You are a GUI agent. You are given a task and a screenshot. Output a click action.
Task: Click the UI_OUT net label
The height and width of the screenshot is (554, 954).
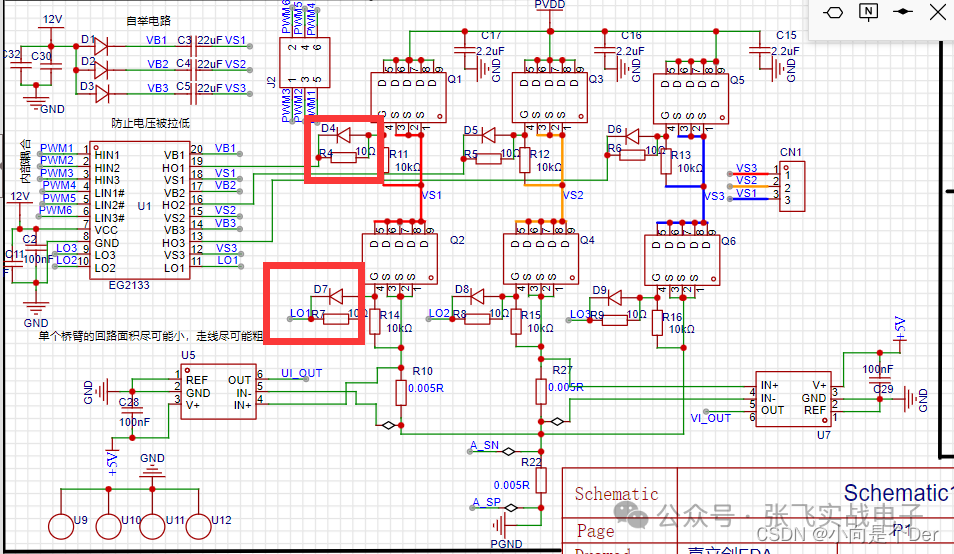click(301, 373)
